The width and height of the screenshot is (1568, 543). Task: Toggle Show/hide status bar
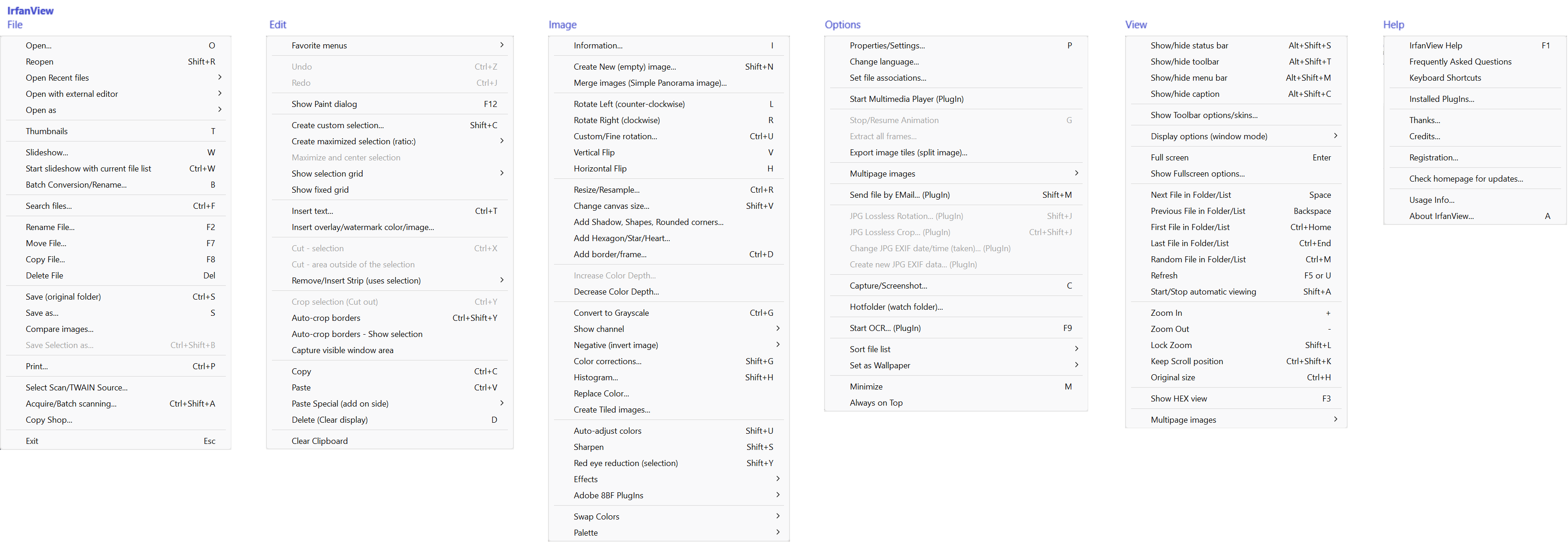tap(1189, 46)
